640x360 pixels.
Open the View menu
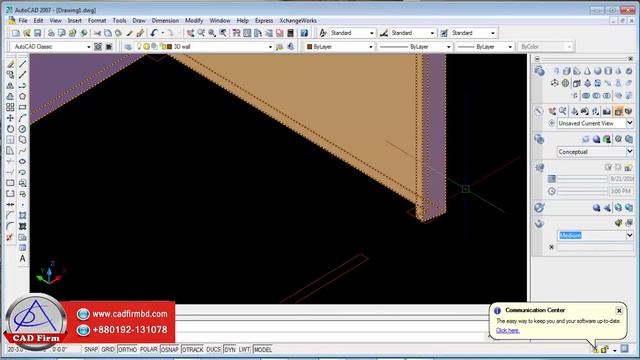(56, 20)
